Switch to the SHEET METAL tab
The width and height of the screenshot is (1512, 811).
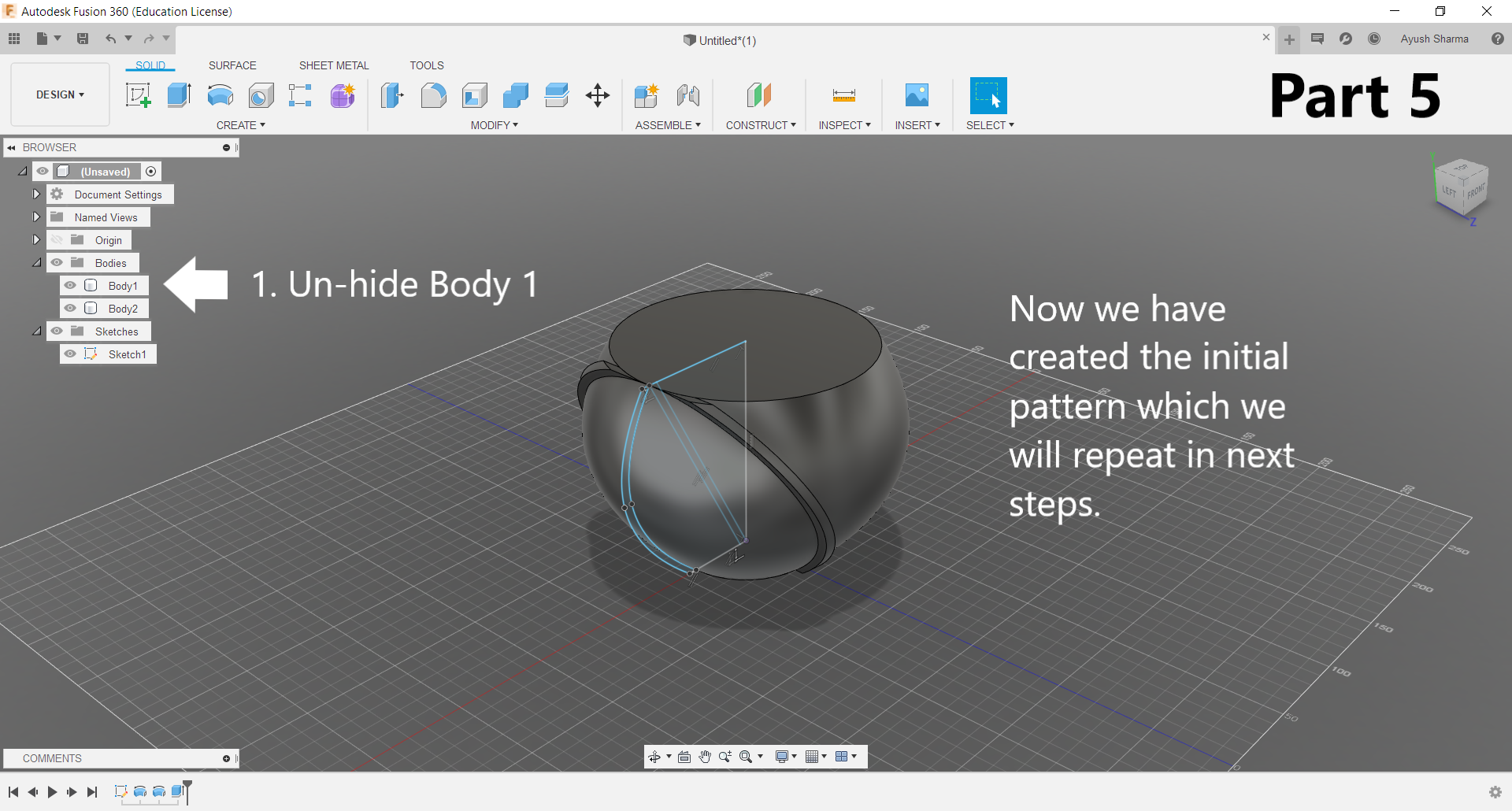click(334, 65)
